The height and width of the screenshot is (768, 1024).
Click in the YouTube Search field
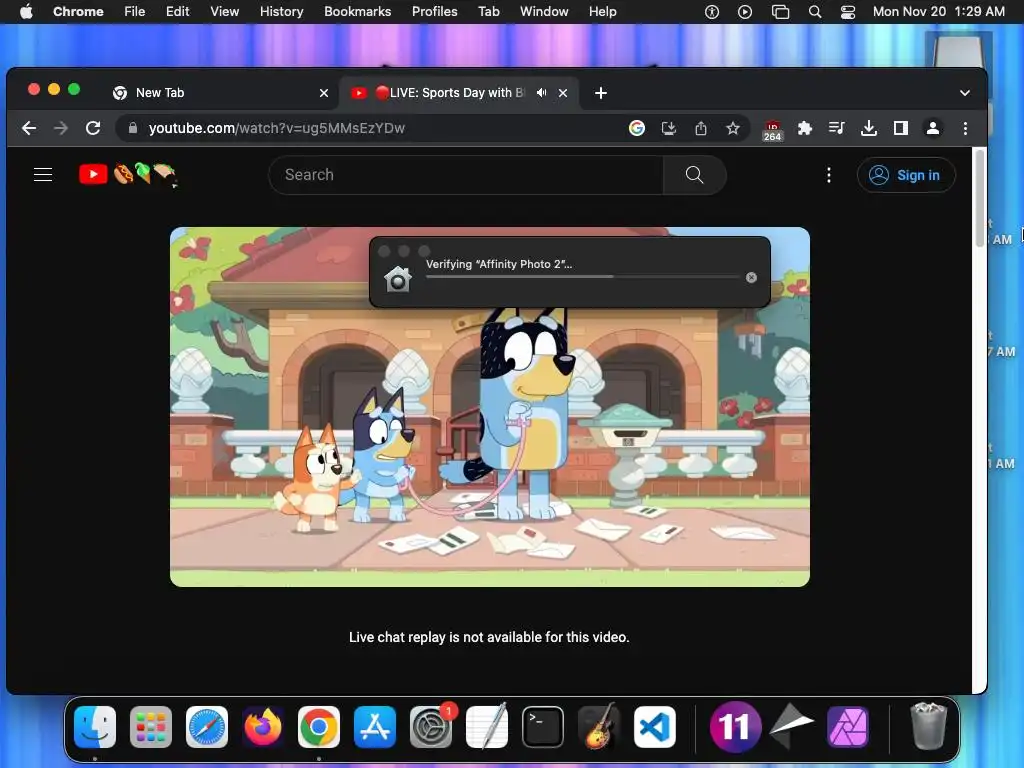point(466,175)
